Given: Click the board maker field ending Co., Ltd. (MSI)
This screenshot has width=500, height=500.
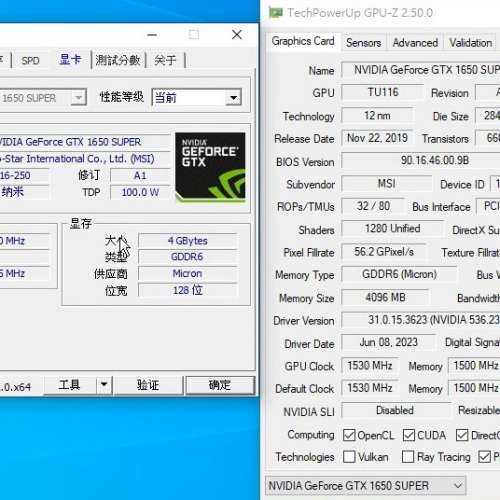Looking at the screenshot, I should tap(85, 159).
